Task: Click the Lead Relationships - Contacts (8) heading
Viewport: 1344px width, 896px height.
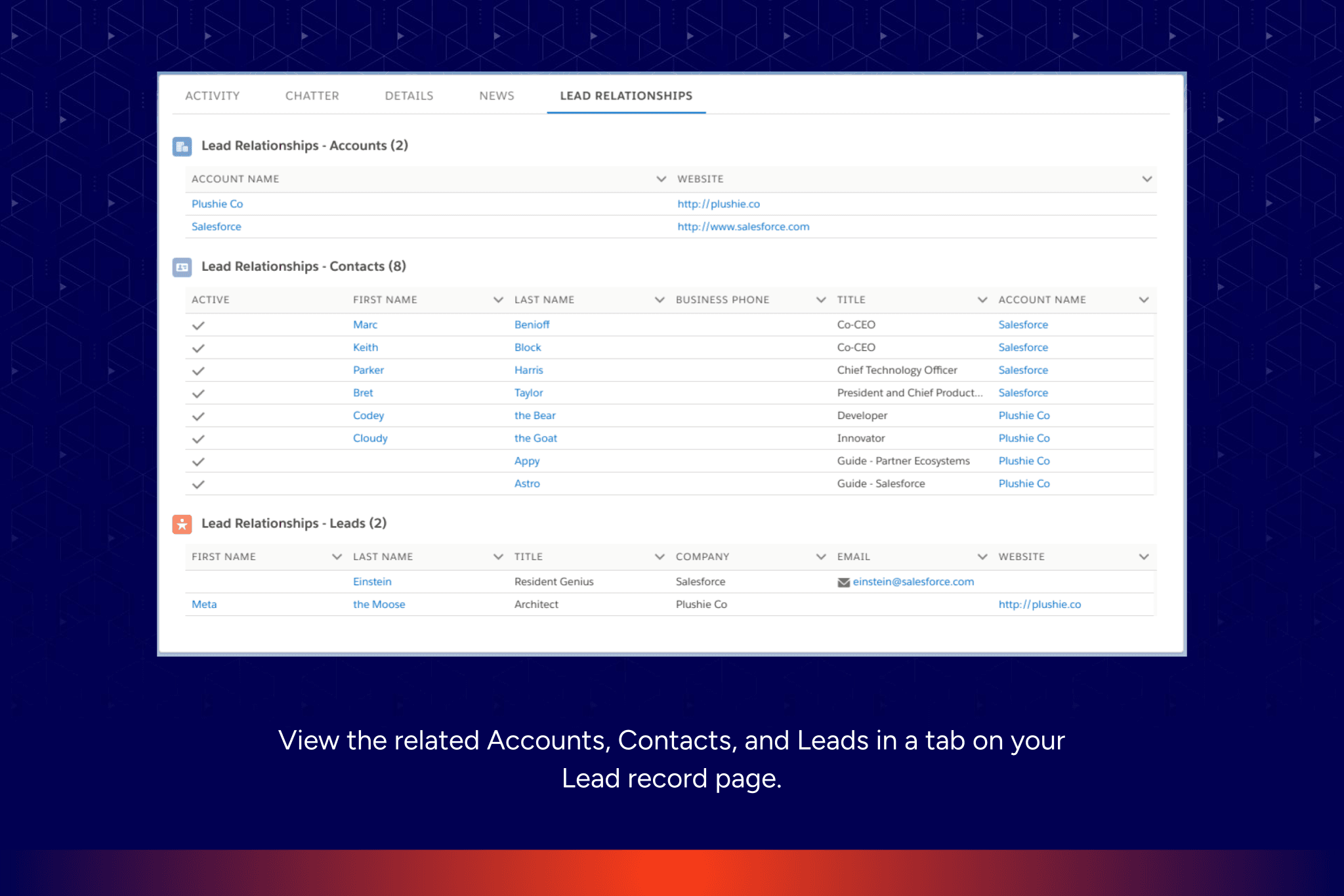Action: click(304, 266)
